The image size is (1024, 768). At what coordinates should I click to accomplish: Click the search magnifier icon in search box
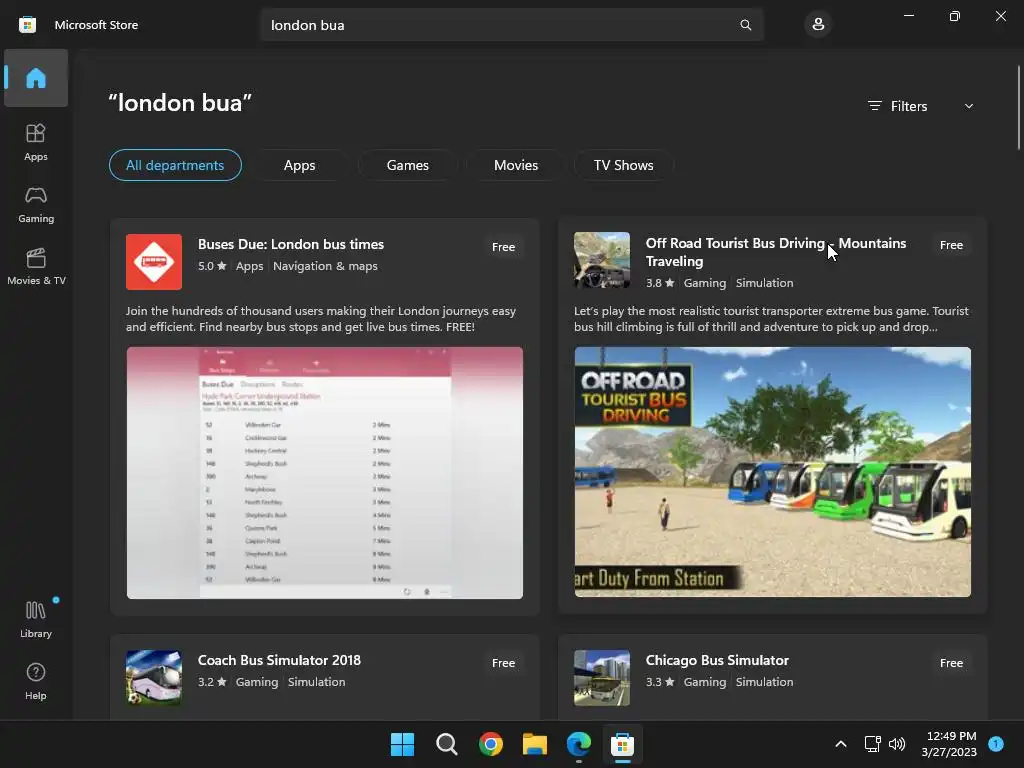(745, 25)
